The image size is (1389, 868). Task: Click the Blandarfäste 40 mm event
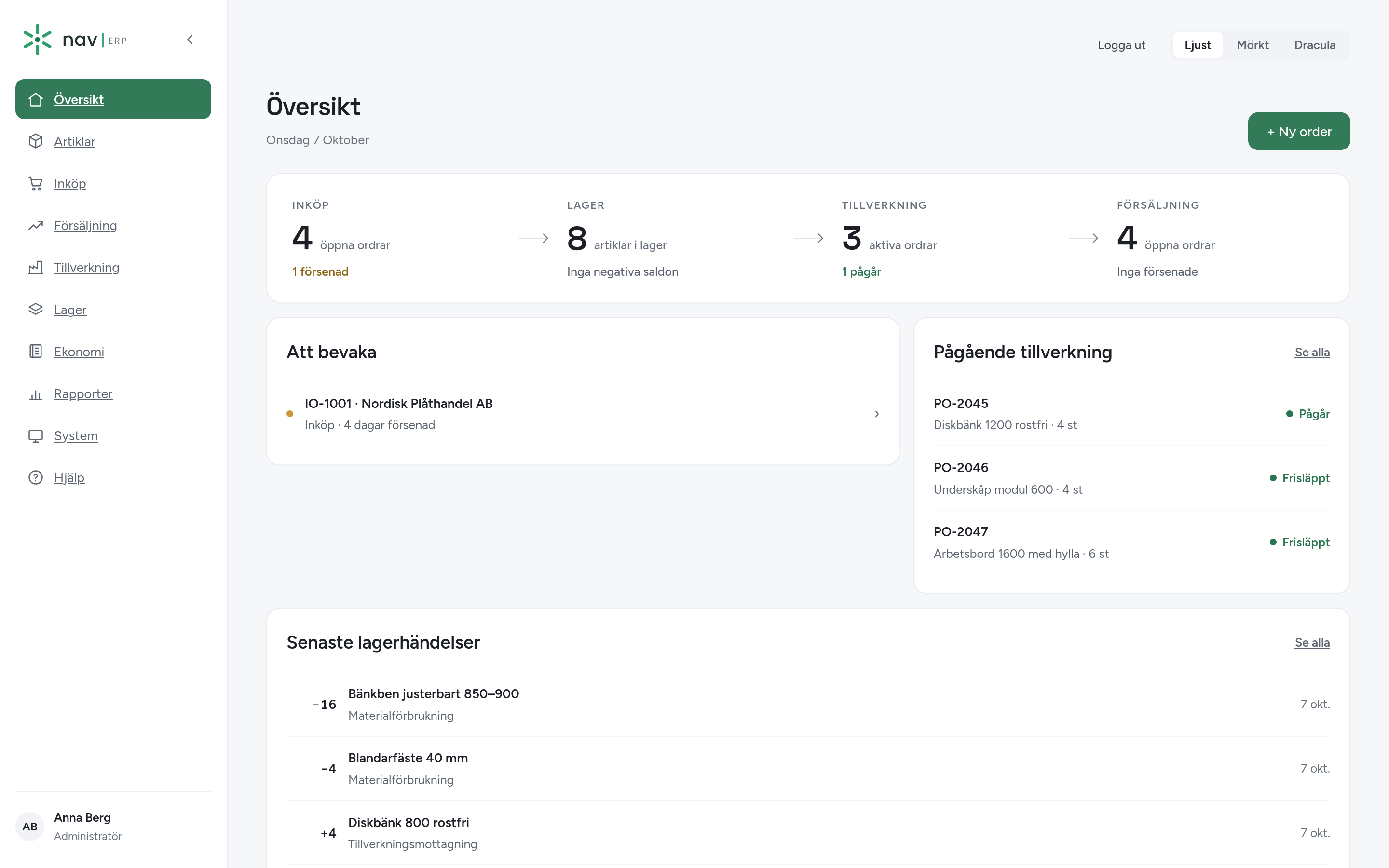click(808, 769)
